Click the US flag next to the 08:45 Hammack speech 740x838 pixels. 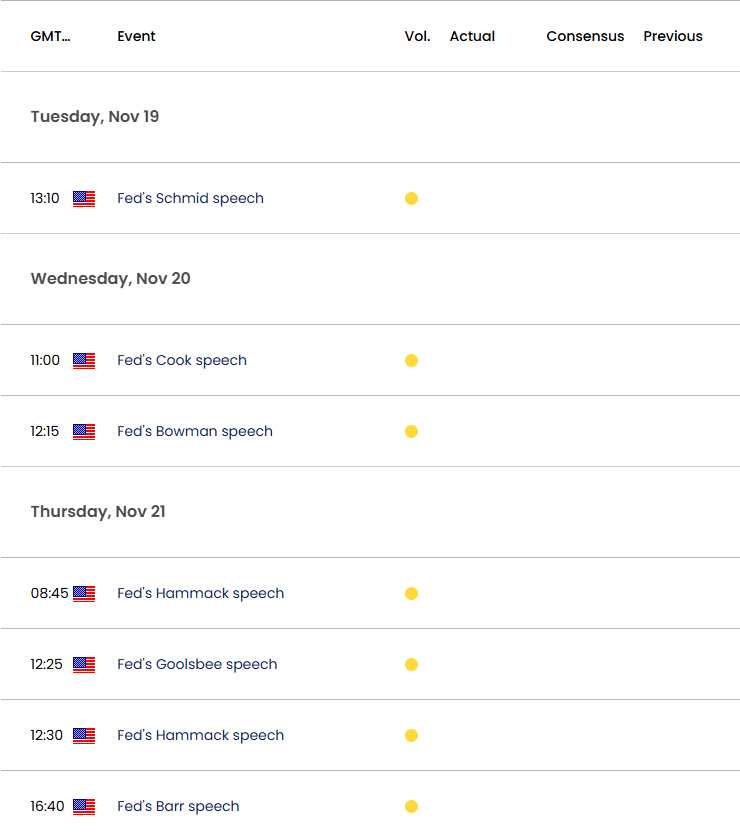[x=84, y=594]
